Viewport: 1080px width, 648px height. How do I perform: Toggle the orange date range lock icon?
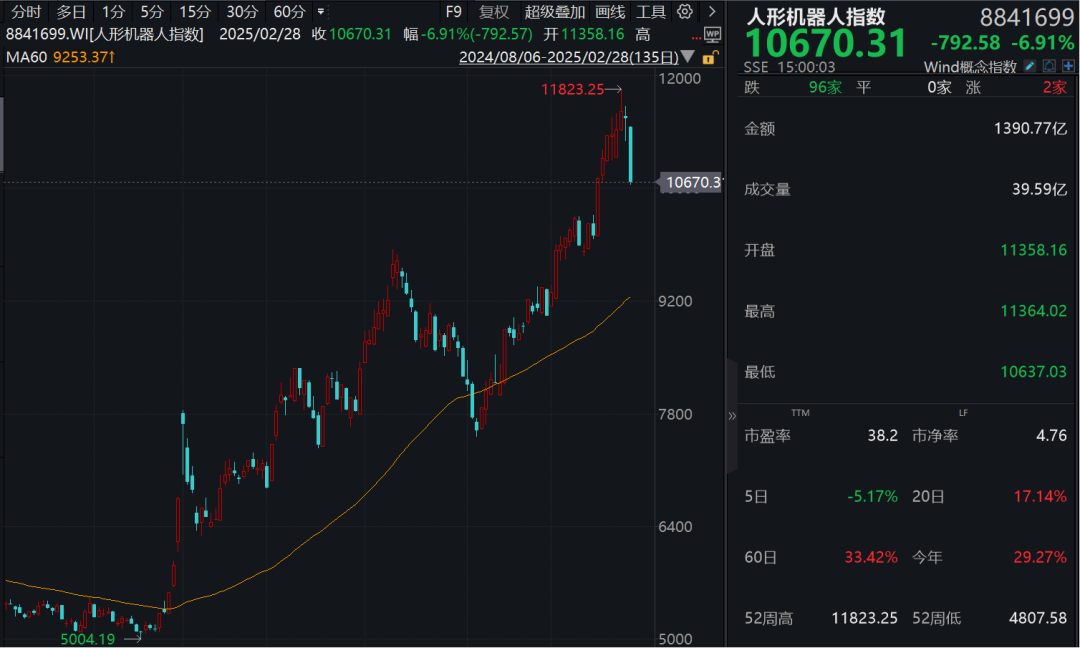(x=709, y=58)
